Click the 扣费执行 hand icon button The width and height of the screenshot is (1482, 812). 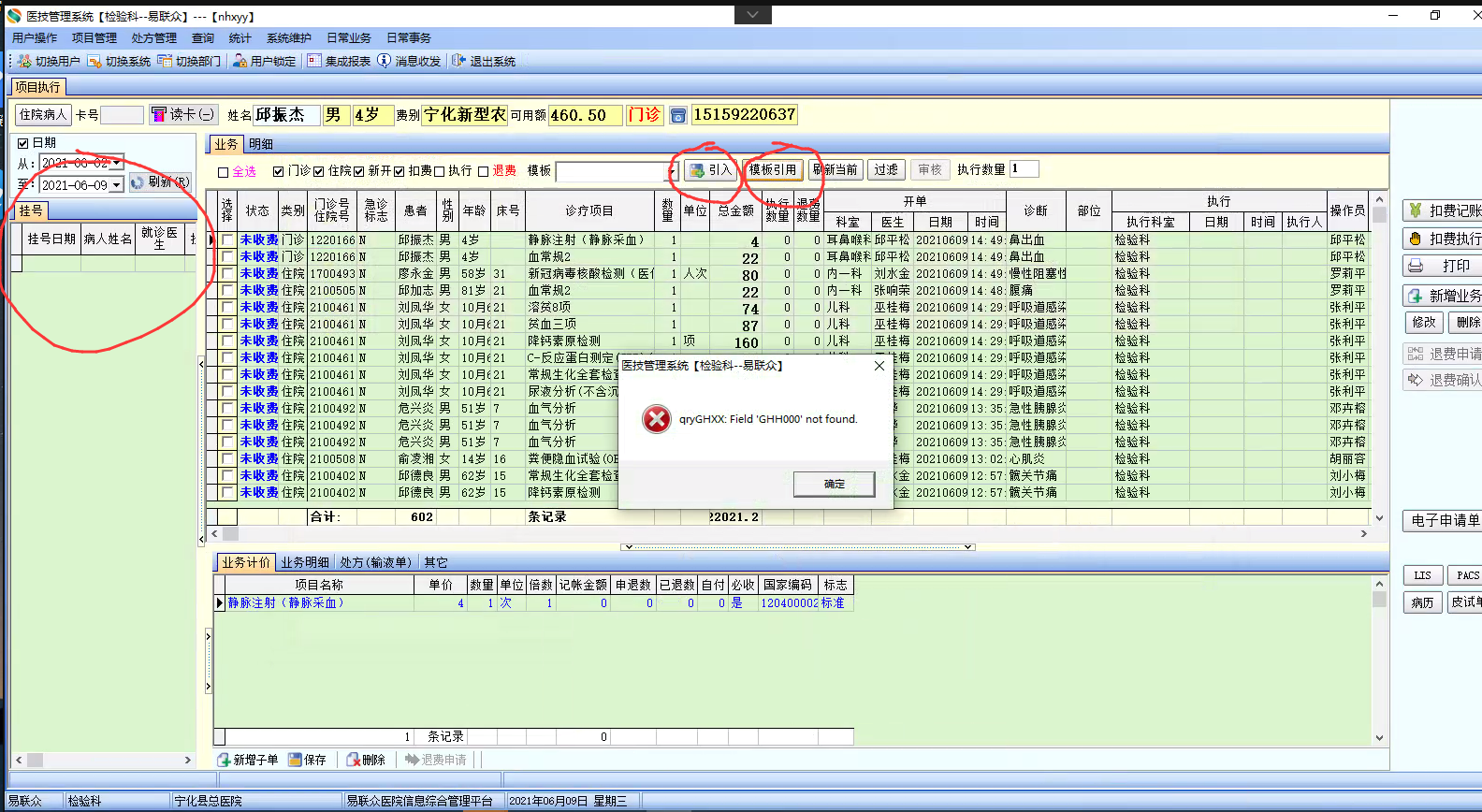[x=1416, y=239]
